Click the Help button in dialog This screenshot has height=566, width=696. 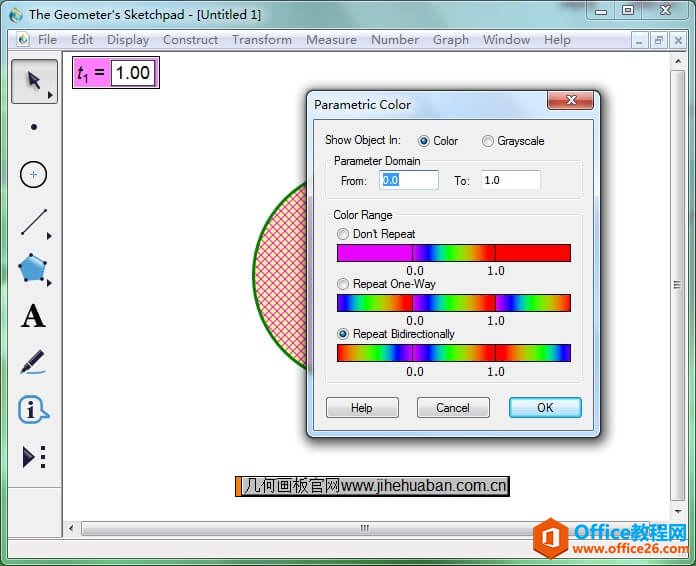(x=362, y=408)
